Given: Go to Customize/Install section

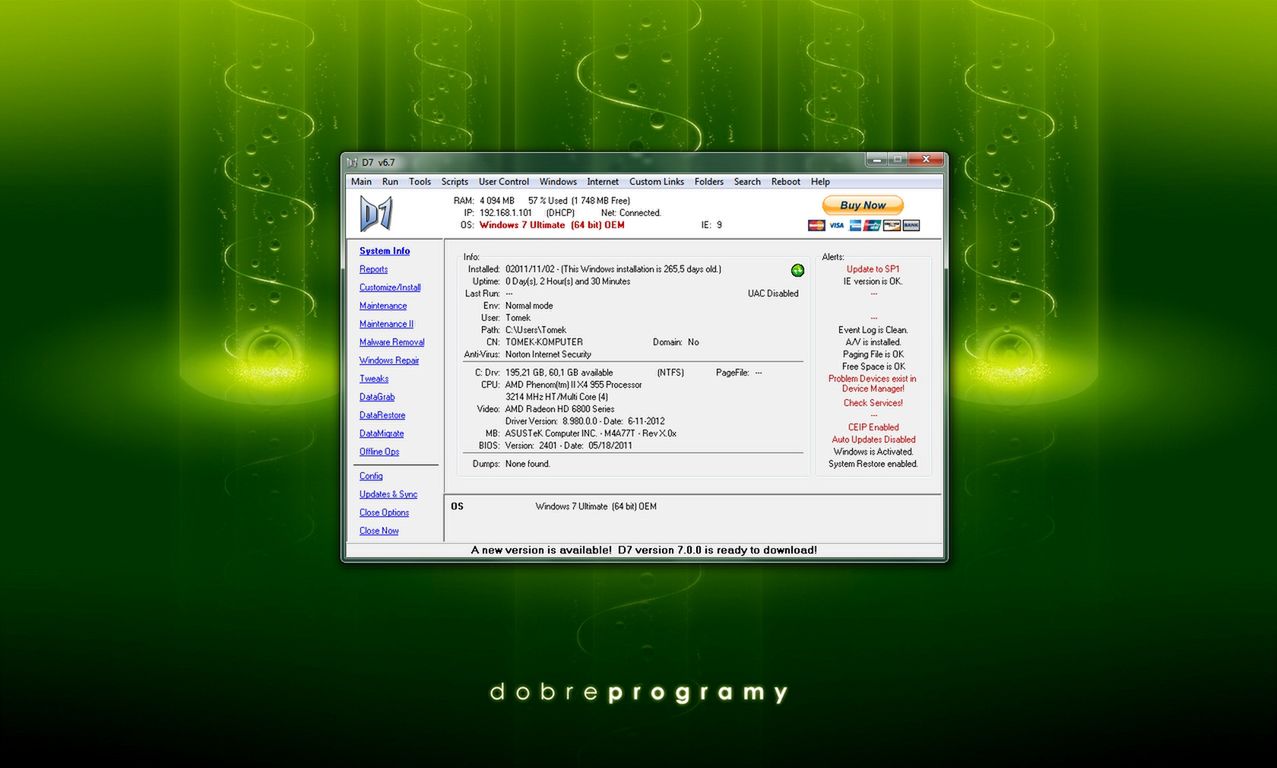Looking at the screenshot, I should 390,287.
